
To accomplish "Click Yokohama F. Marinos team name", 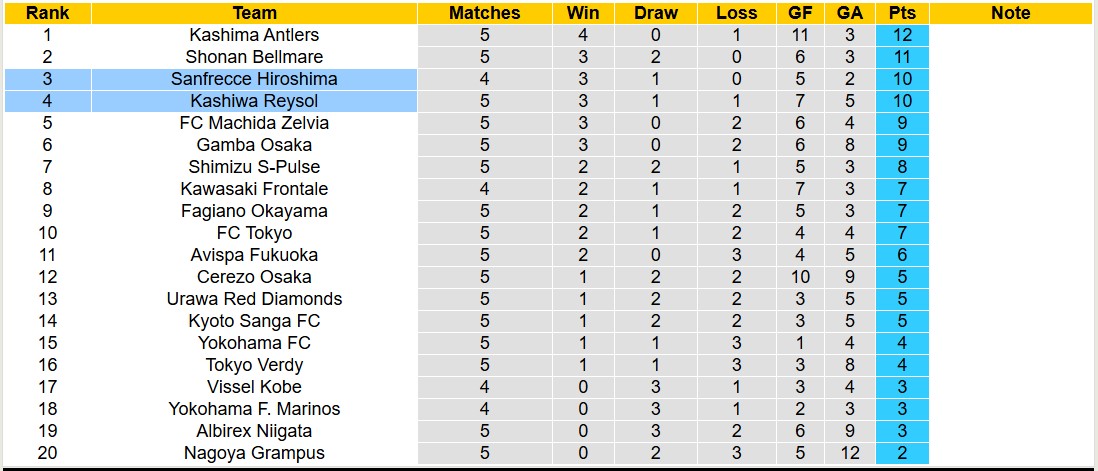I will tap(254, 409).
